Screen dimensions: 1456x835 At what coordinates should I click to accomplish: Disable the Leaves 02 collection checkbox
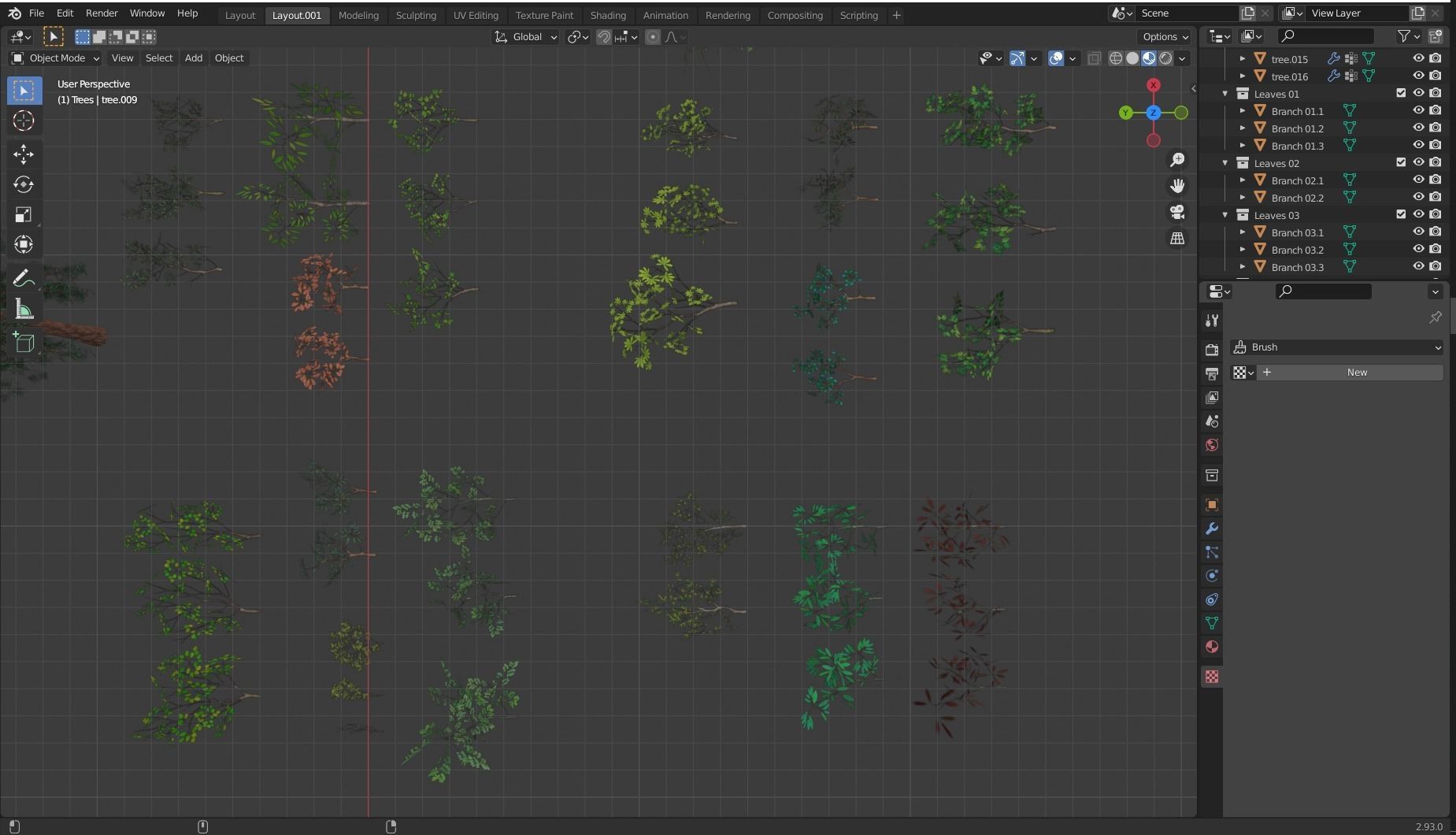tap(1401, 162)
